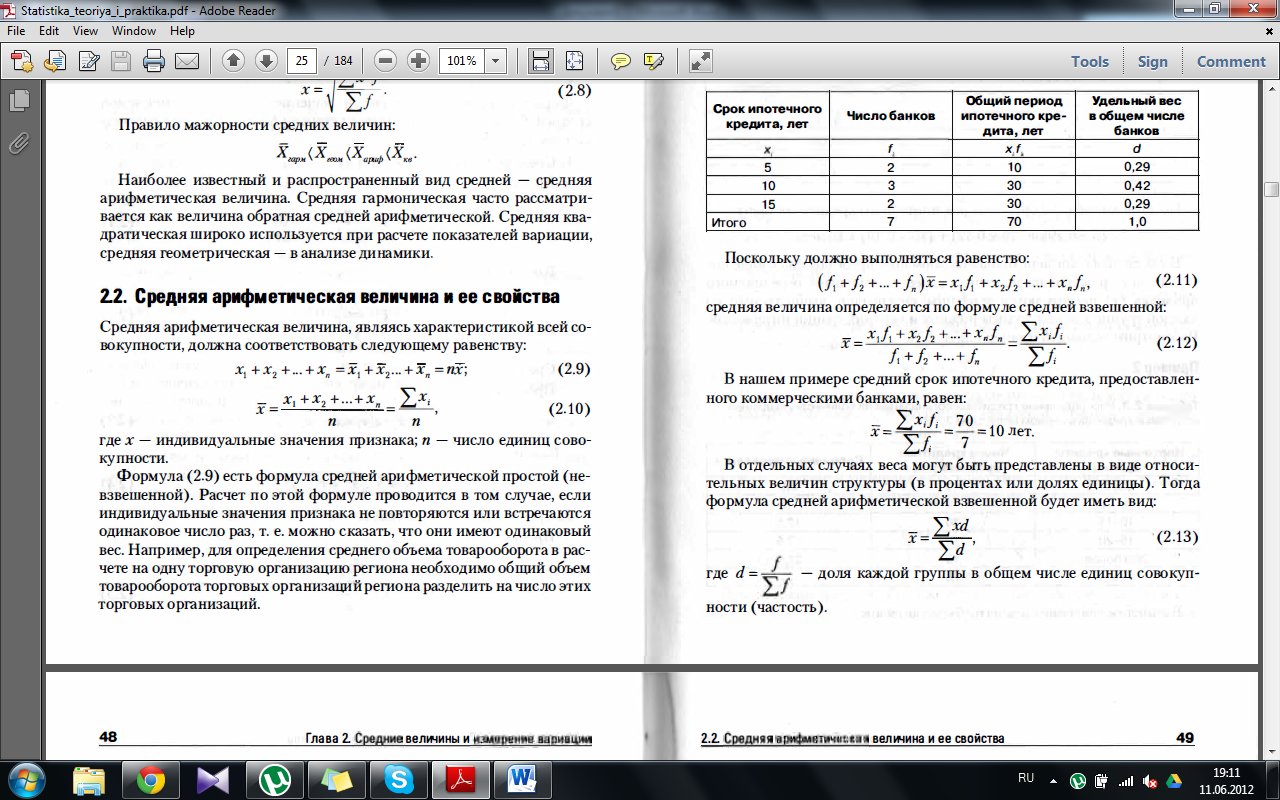Viewport: 1280px width, 800px height.
Task: Open the Edit menu
Action: click(49, 31)
